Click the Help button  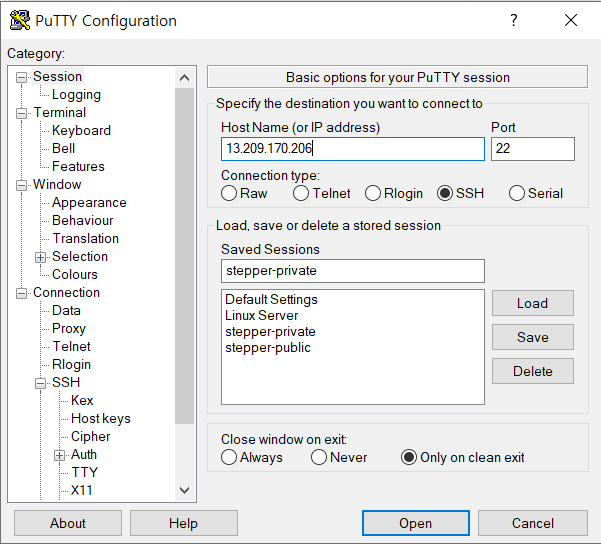point(184,523)
